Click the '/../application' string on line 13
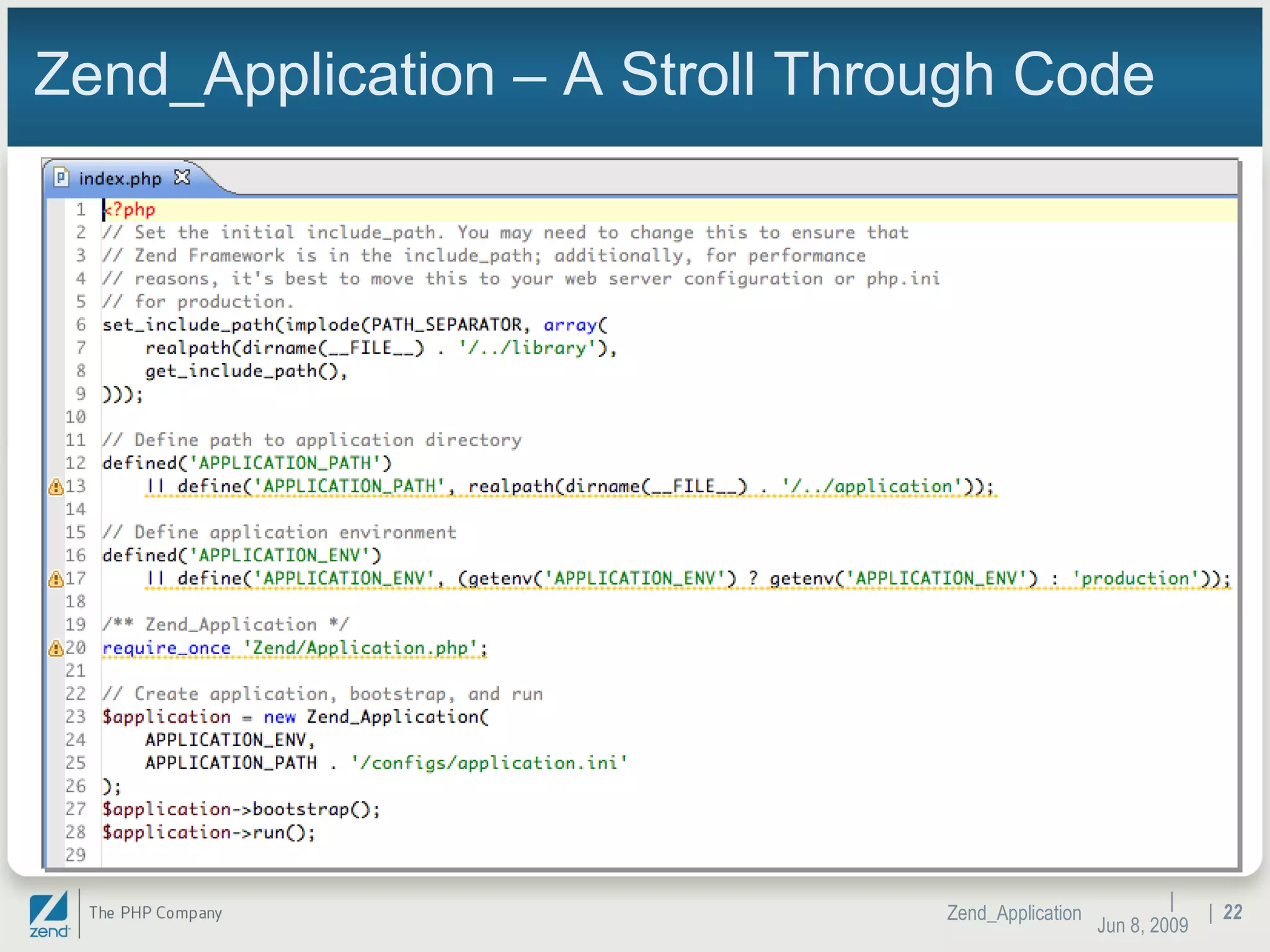1270x952 pixels. tap(873, 487)
